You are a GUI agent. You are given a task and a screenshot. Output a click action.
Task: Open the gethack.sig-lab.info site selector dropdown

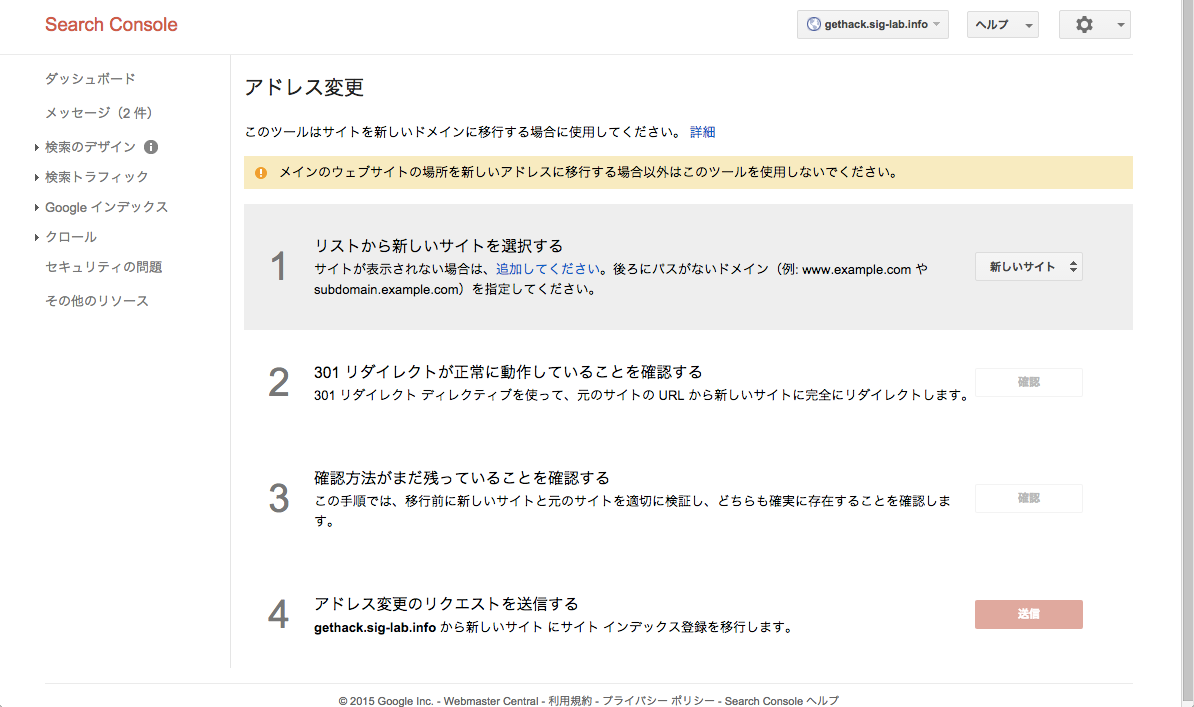point(873,24)
